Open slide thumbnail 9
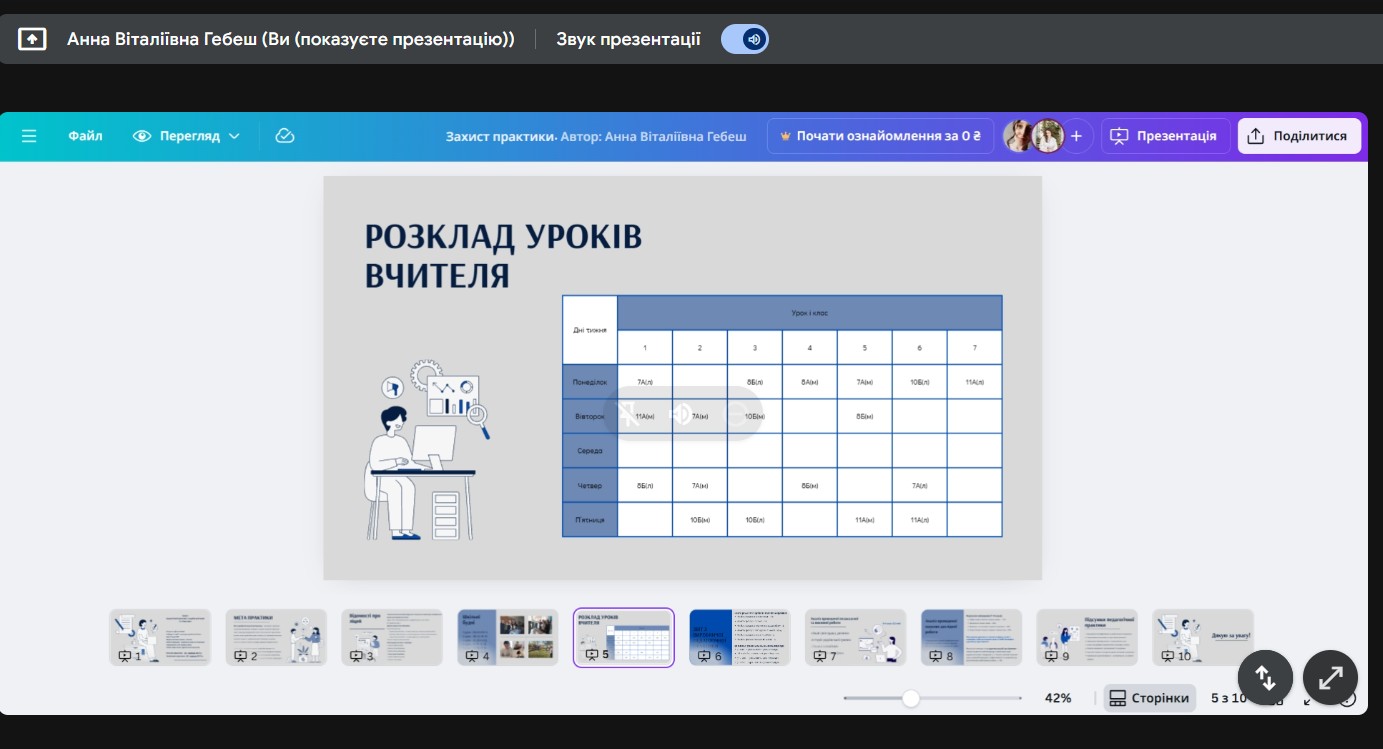Screen dimensions: 1383x749 tap(1087, 637)
